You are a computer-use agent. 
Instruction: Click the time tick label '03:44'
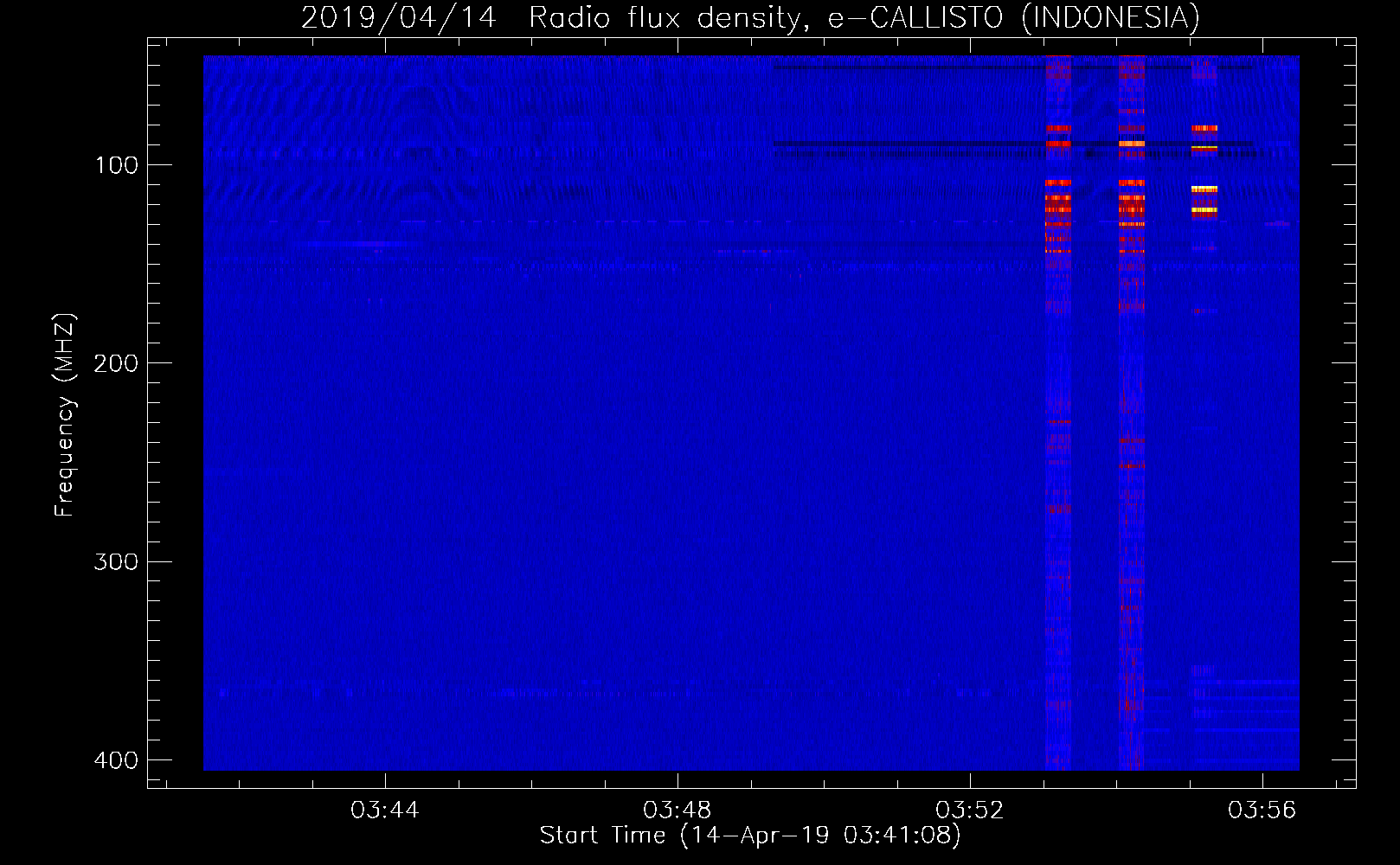click(384, 811)
